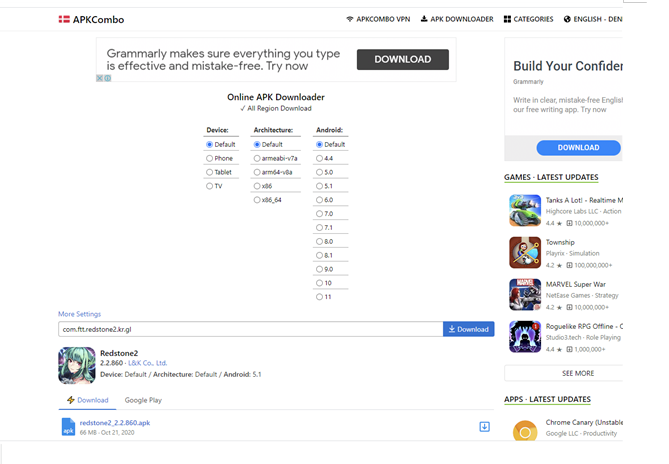This screenshot has height=464, width=669.
Task: Open APKCombo VPN menu item
Action: 378,19
